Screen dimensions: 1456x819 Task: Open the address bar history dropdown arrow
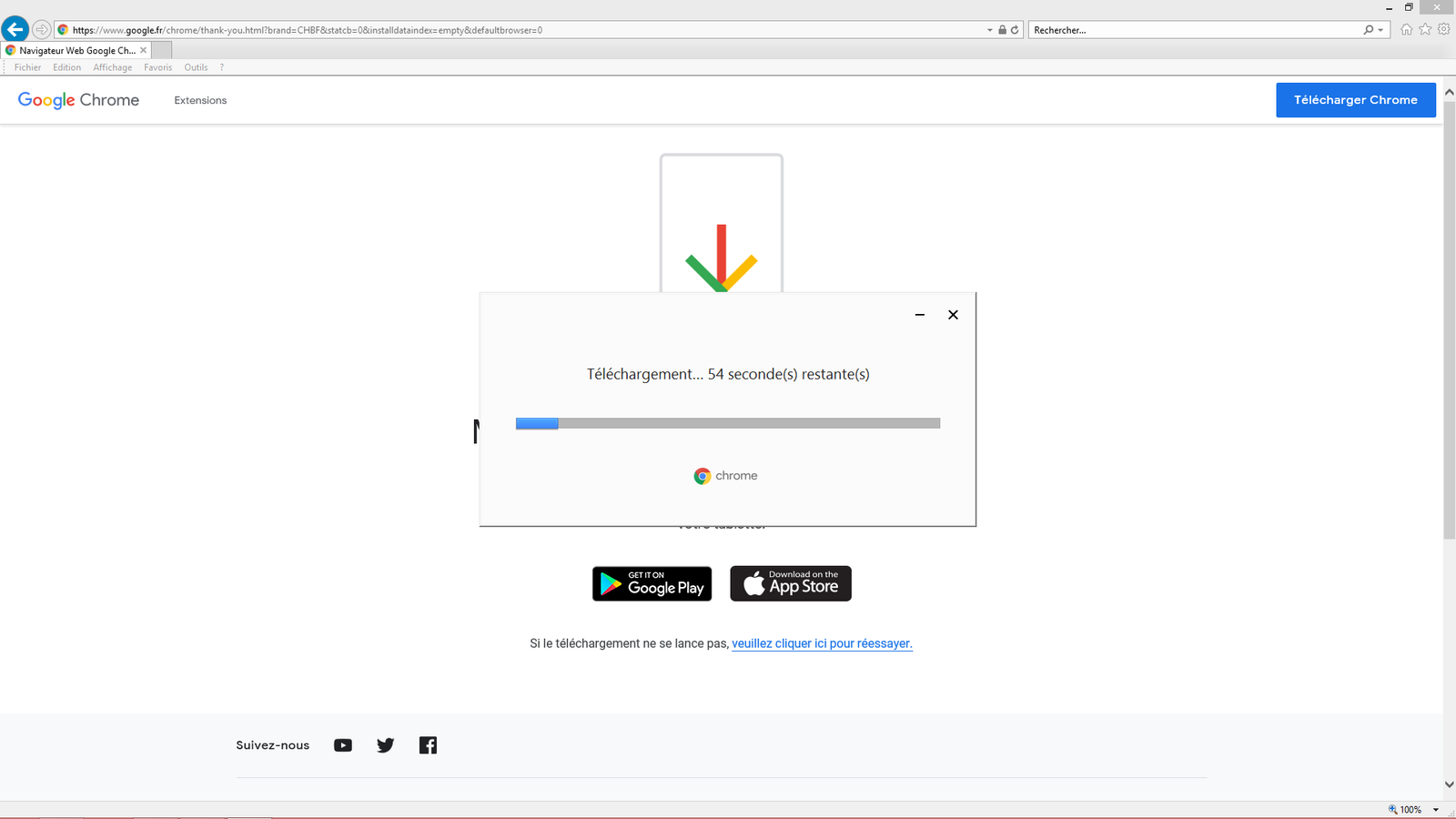990,30
